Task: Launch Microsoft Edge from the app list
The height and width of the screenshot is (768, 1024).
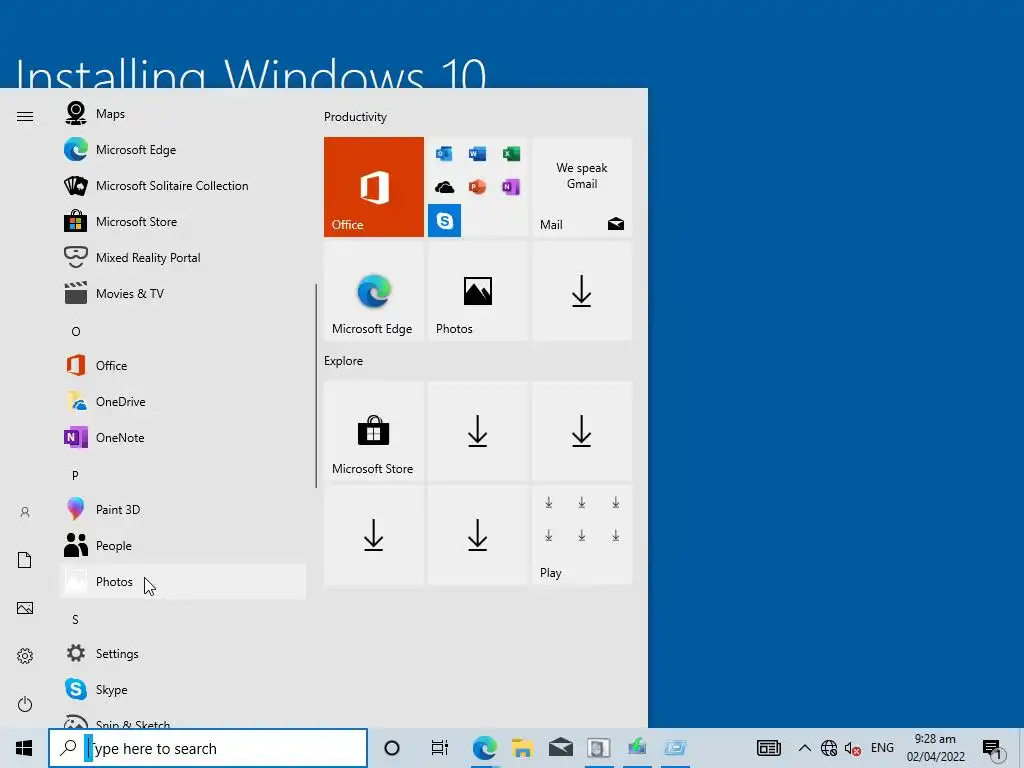Action: (183, 150)
